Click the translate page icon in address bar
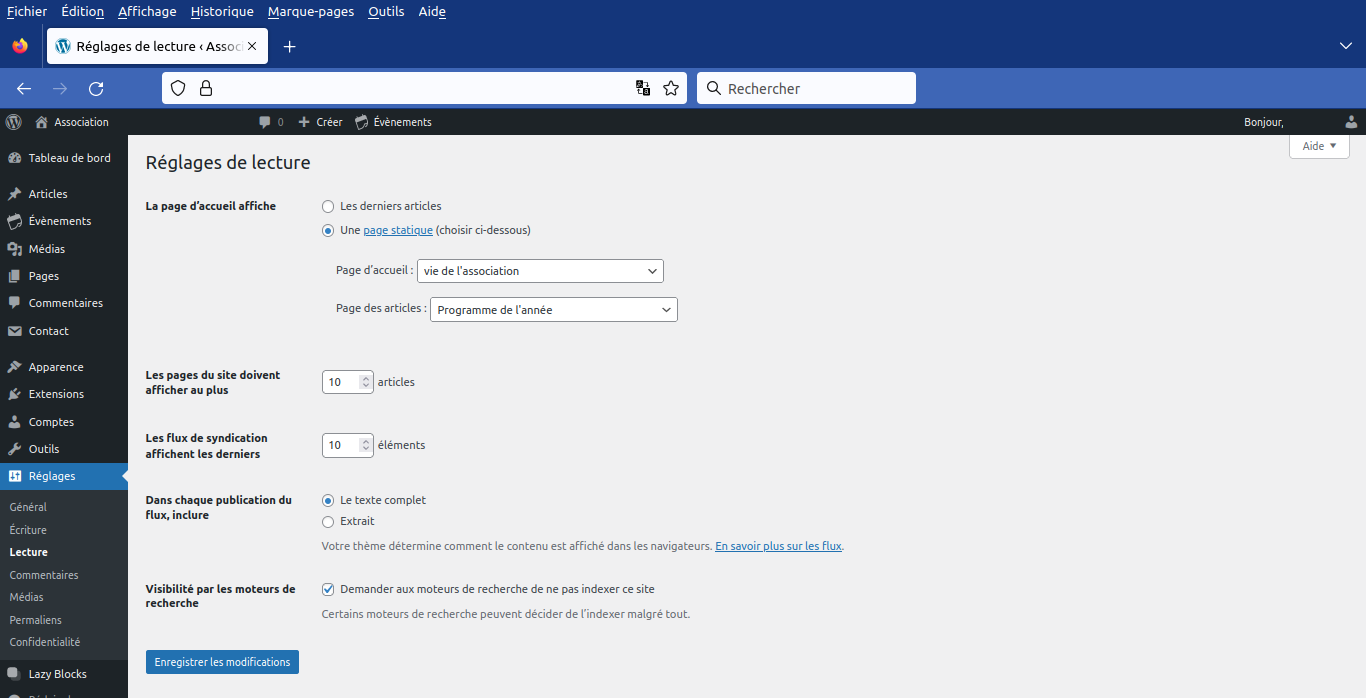 pos(643,88)
